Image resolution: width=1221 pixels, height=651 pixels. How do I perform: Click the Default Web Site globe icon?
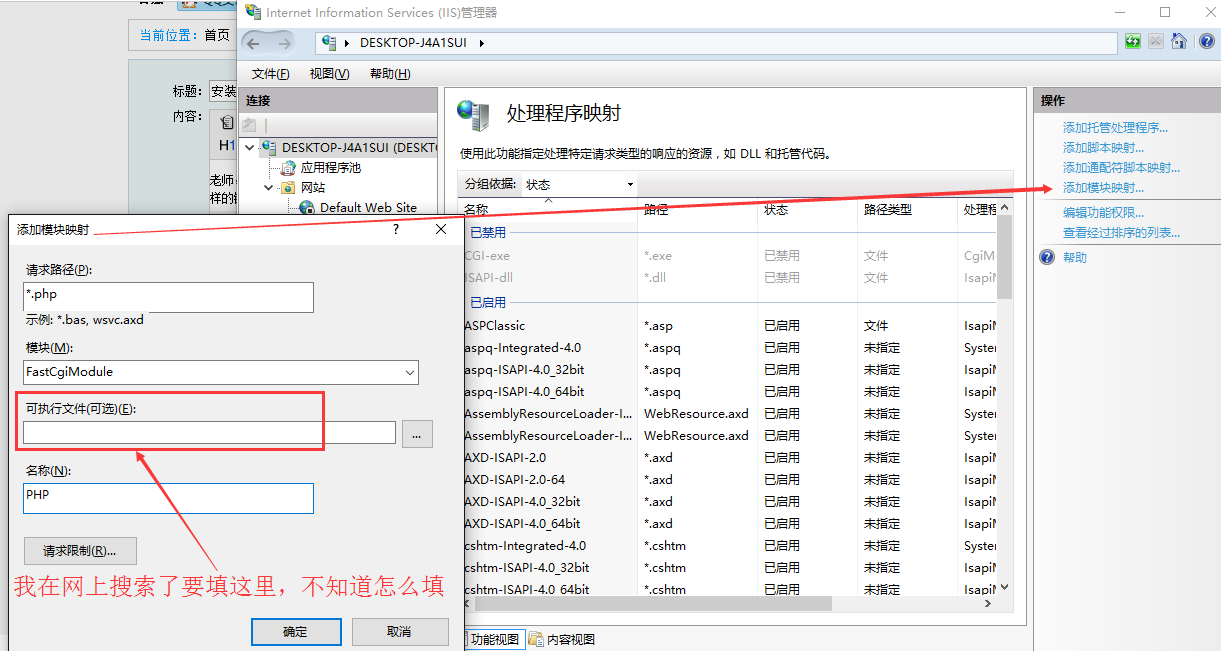[307, 208]
